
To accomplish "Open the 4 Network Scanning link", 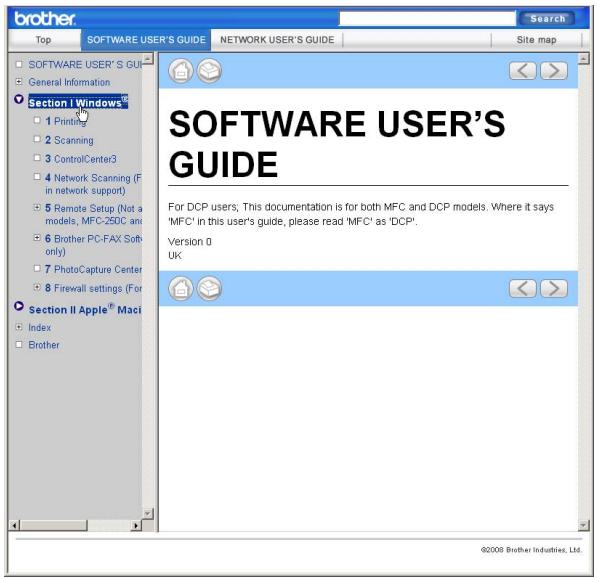I will click(x=93, y=184).
